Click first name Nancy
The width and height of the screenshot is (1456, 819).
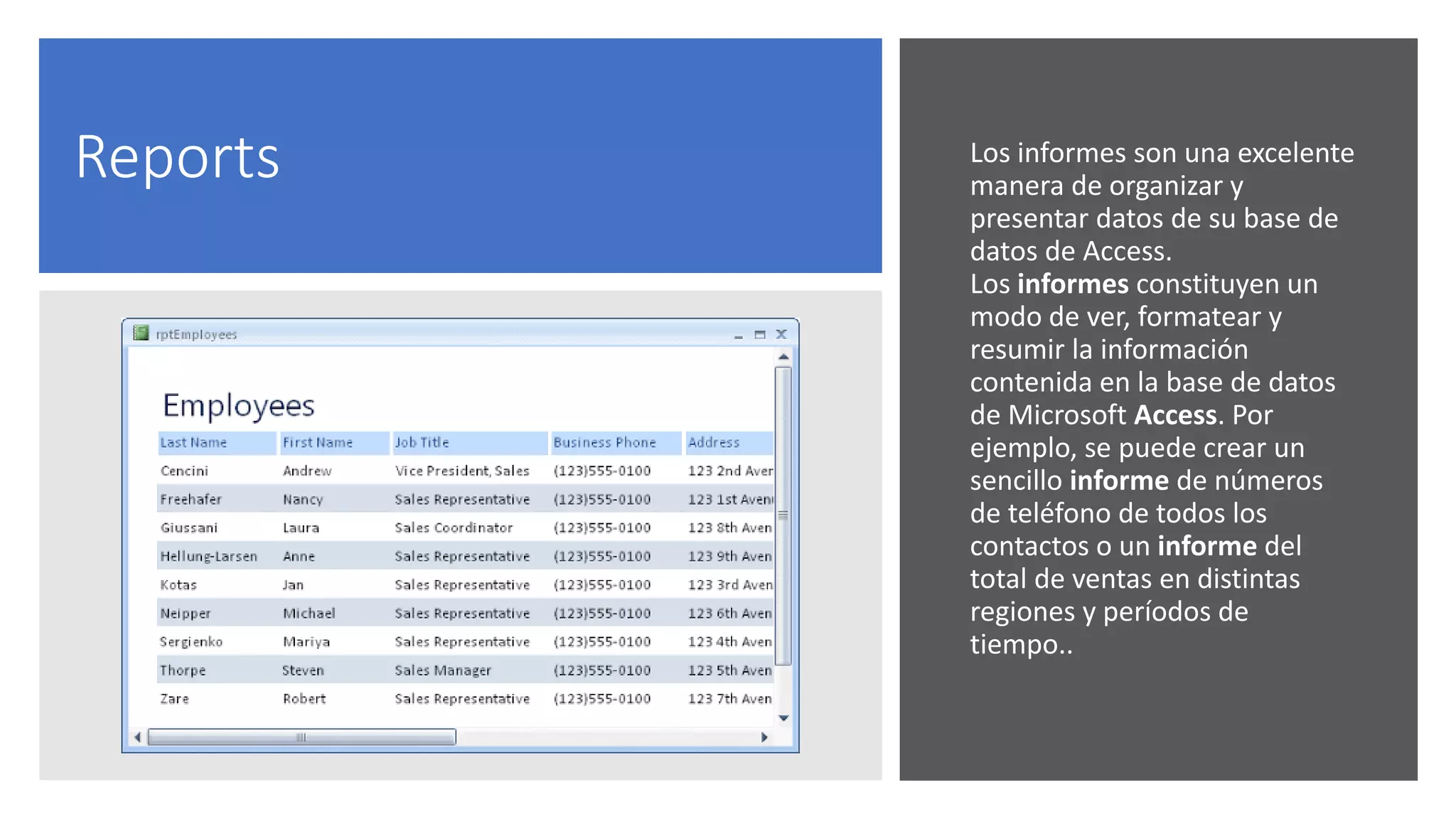(x=303, y=499)
